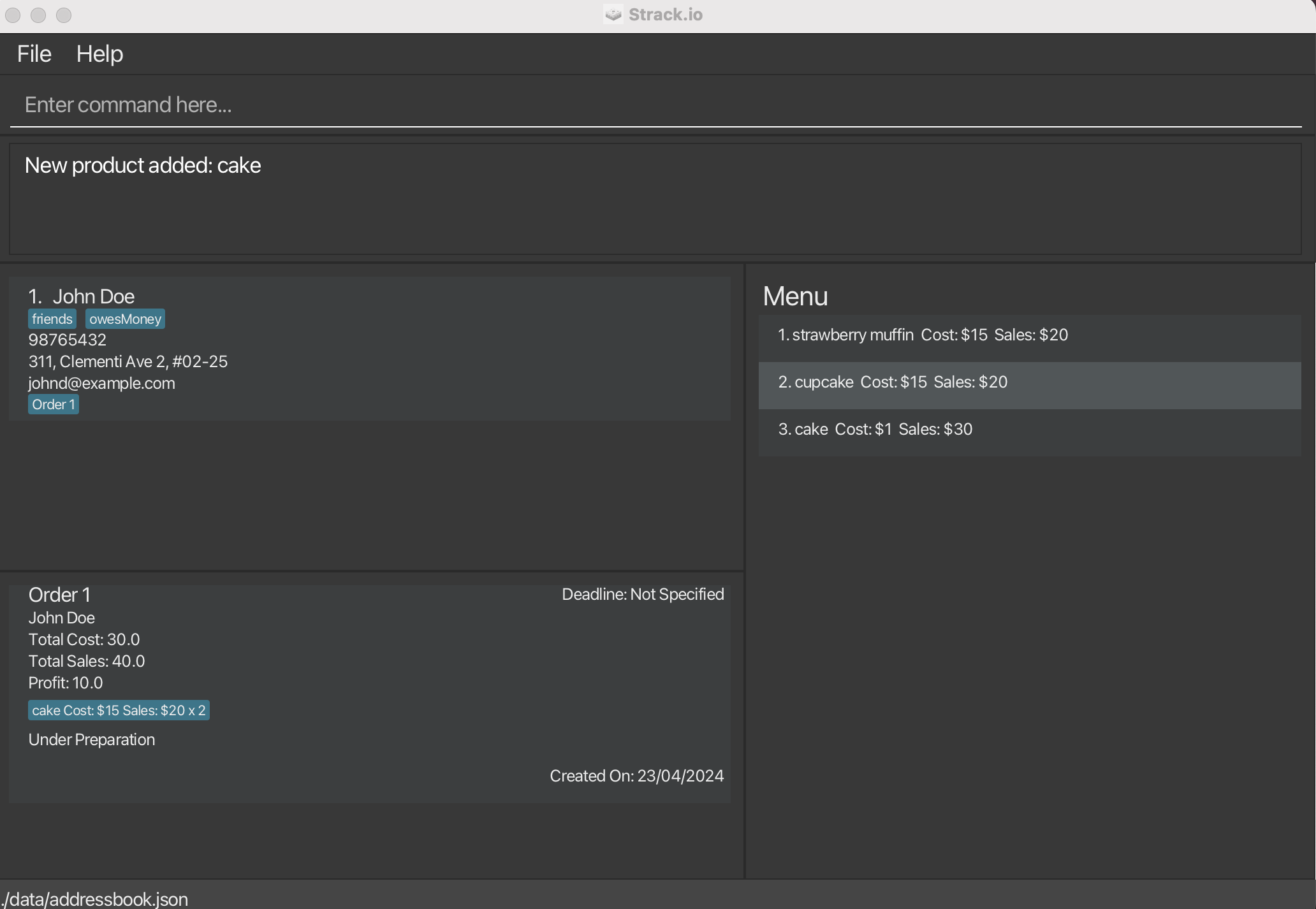Image resolution: width=1316 pixels, height=909 pixels.
Task: Click the Deadline: Not Specified label
Action: click(642, 594)
